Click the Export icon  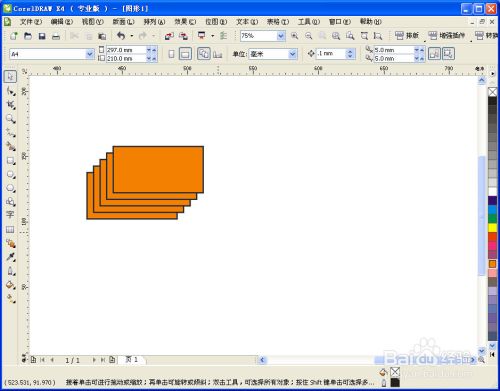[x=183, y=36]
